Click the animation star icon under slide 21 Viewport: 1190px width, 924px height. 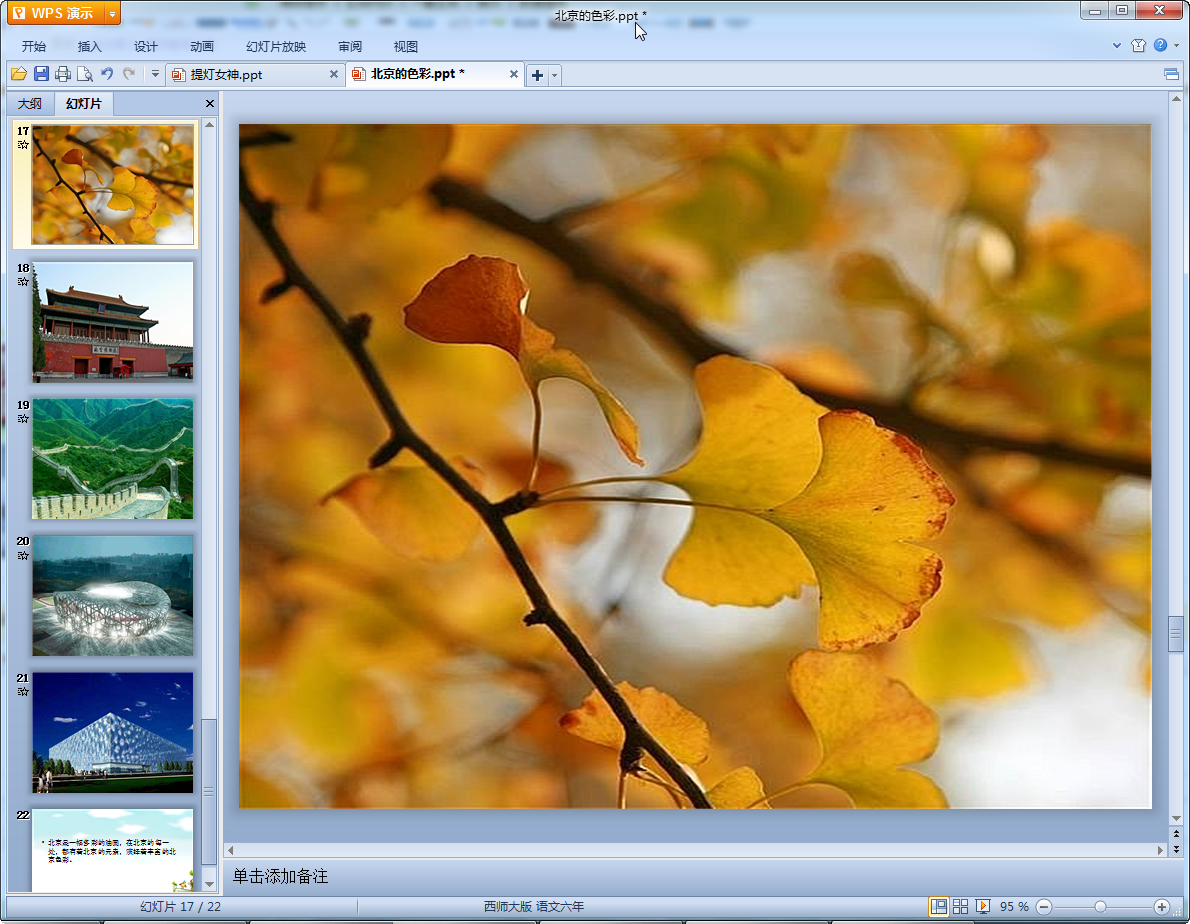pos(23,692)
